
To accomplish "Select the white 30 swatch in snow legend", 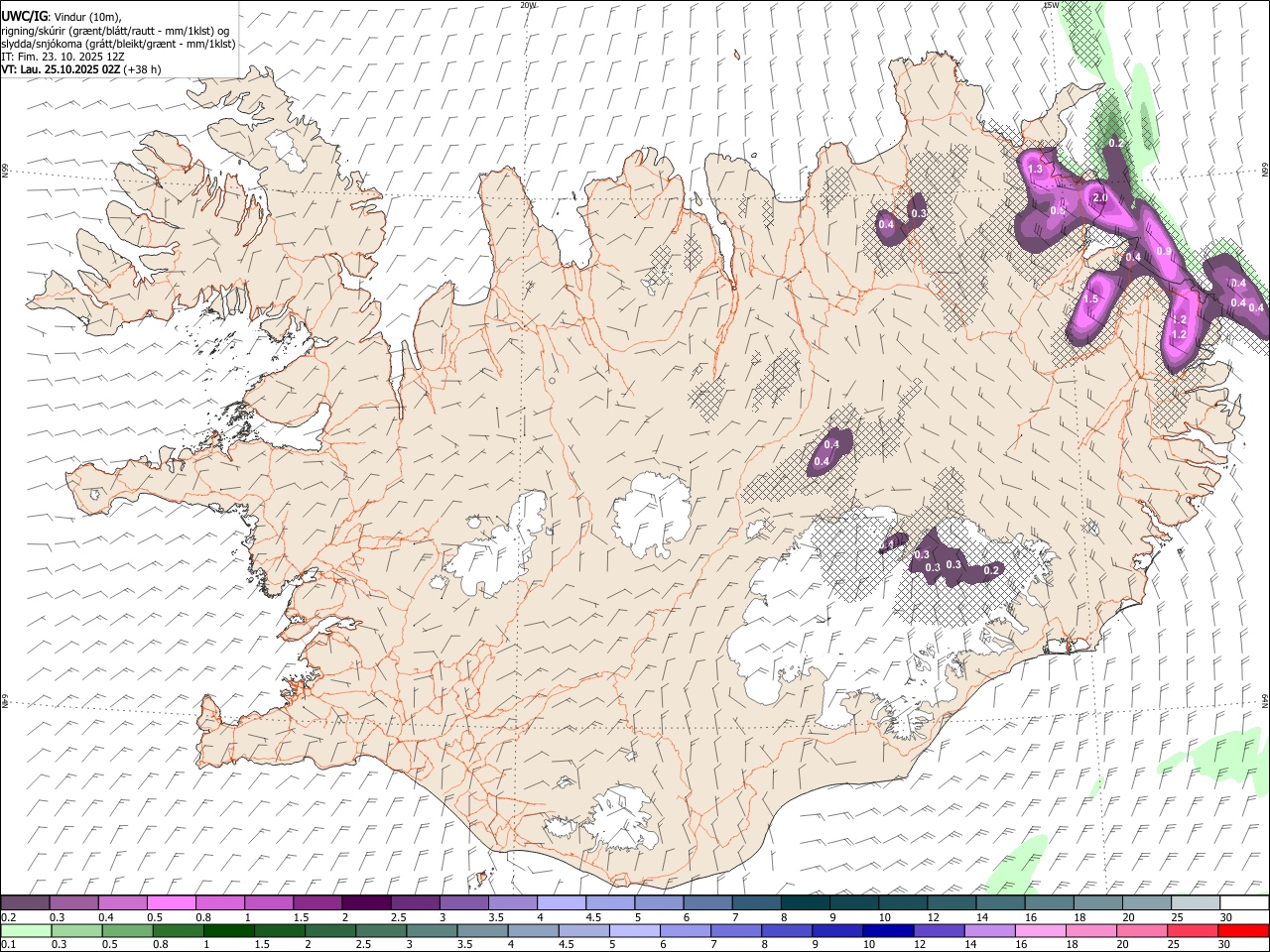I will click(1244, 902).
